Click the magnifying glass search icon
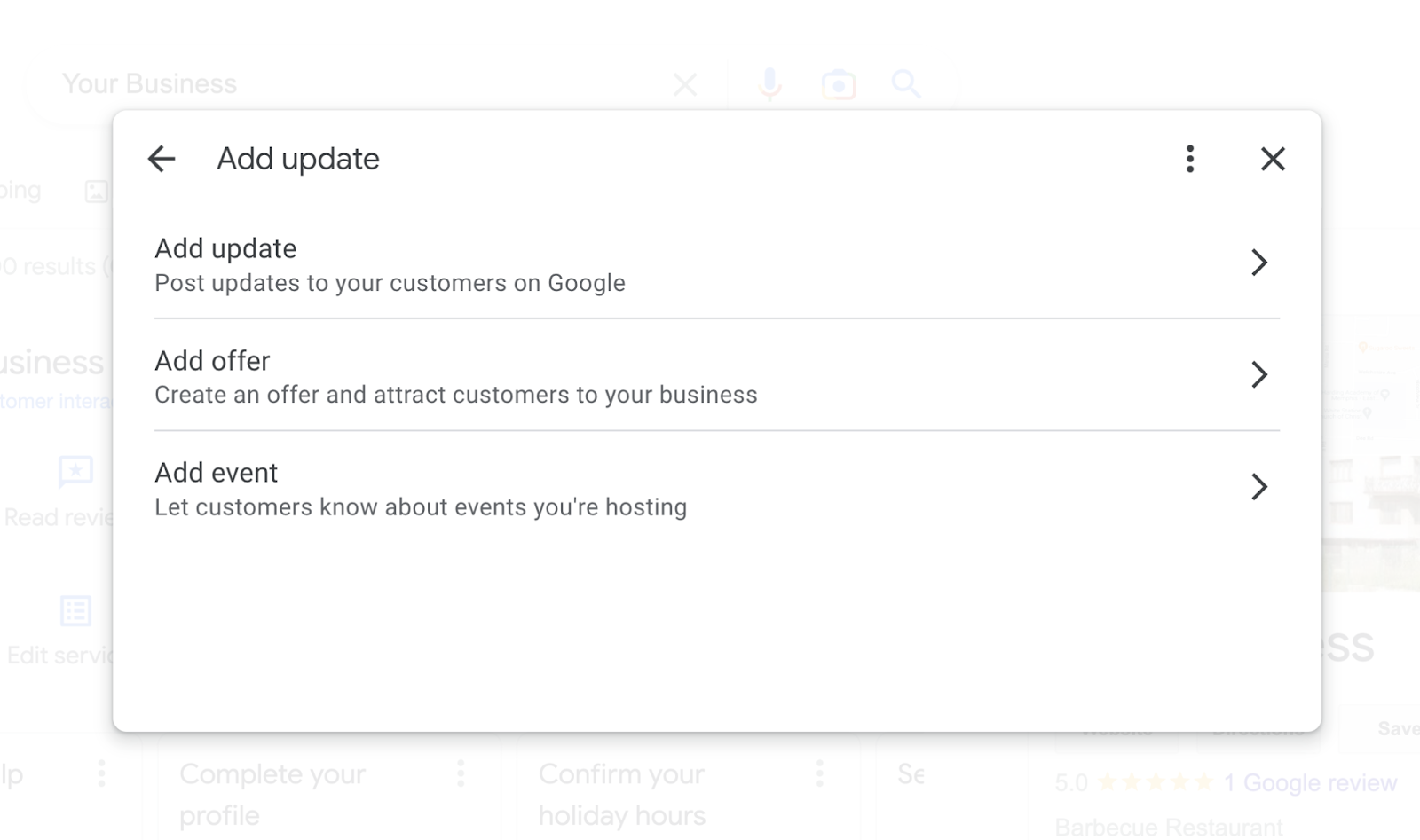 906,85
